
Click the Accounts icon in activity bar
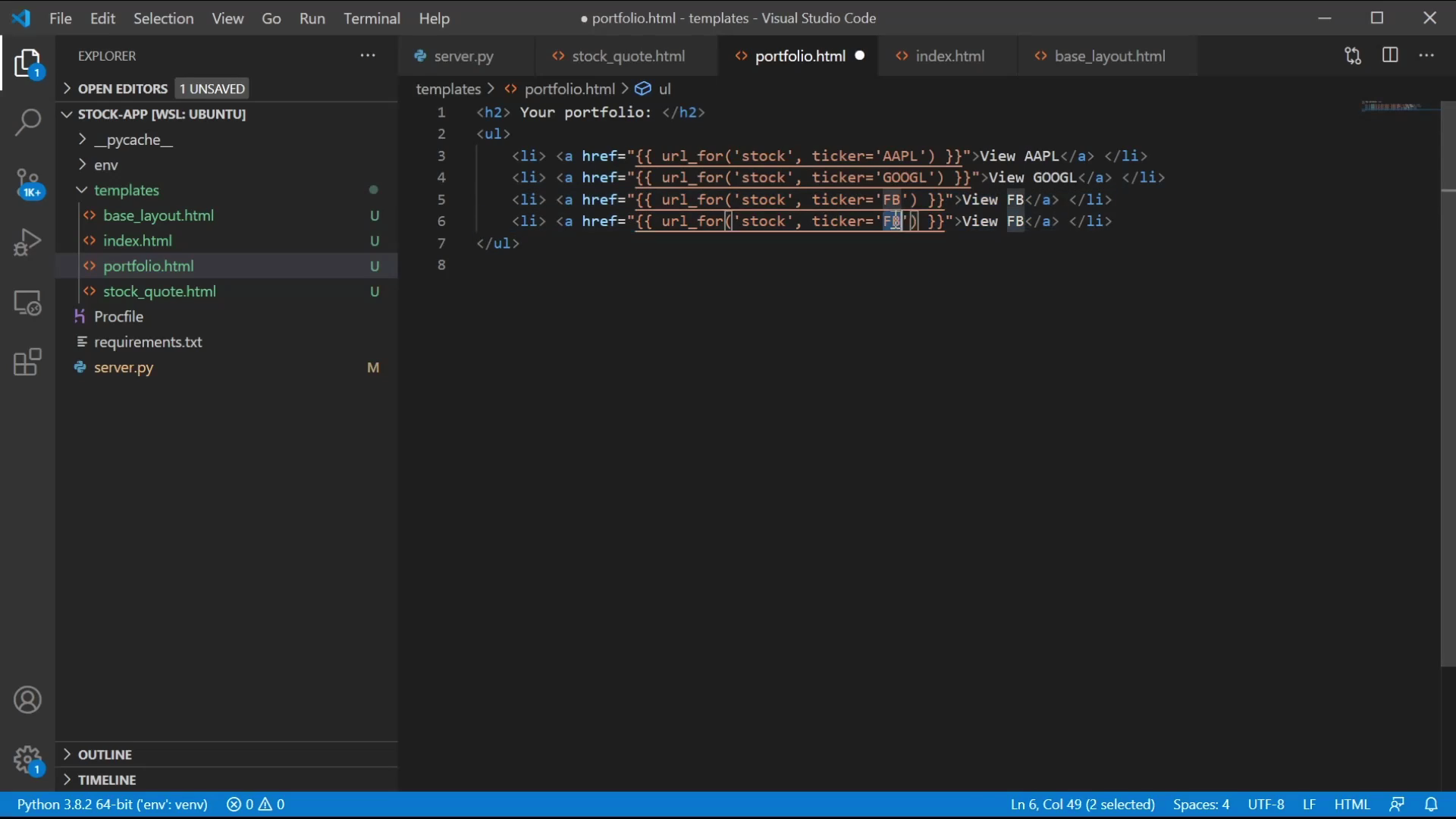click(x=27, y=699)
